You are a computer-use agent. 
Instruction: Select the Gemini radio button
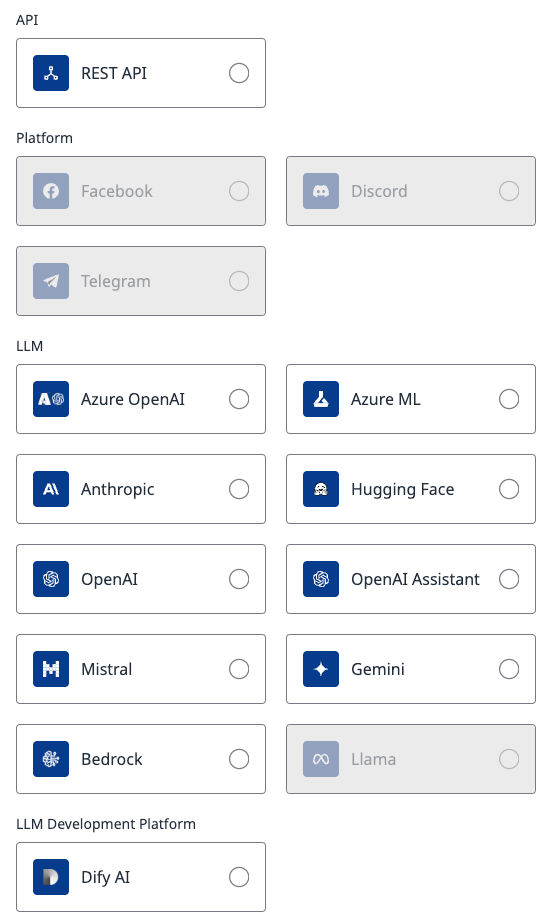click(x=509, y=669)
